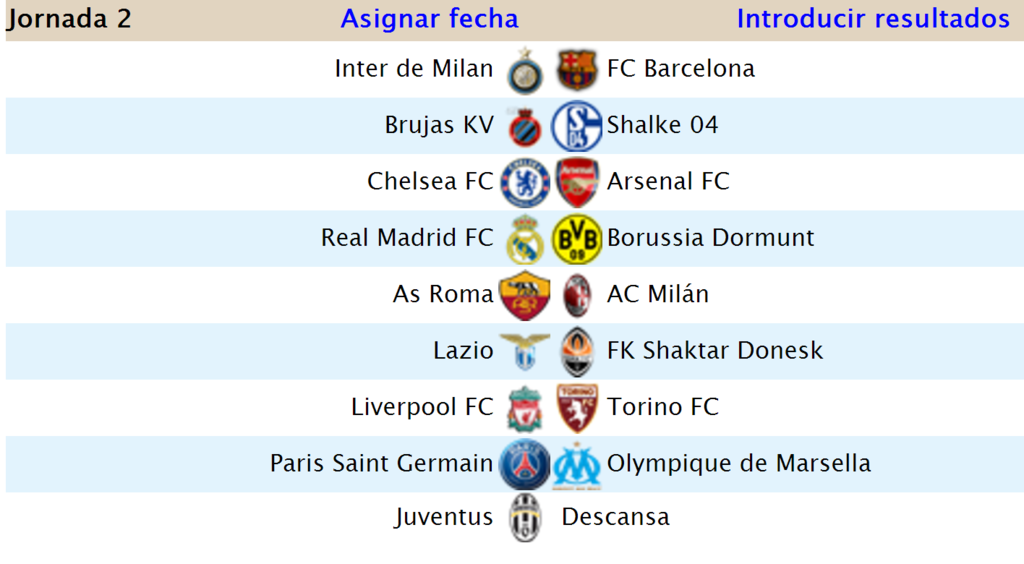1024x564 pixels.
Task: Click the Arsenal FC red crest
Action: [577, 182]
